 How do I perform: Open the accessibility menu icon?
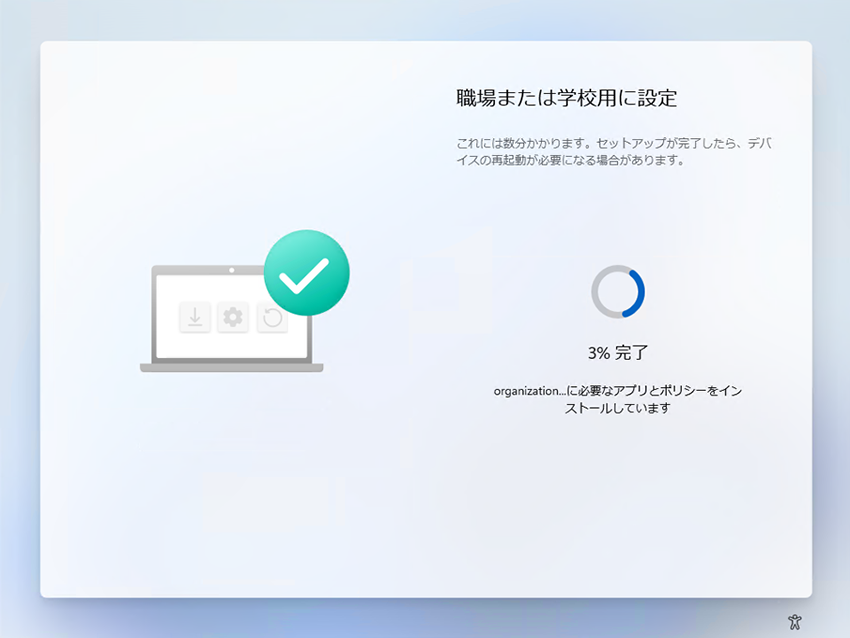coord(795,622)
